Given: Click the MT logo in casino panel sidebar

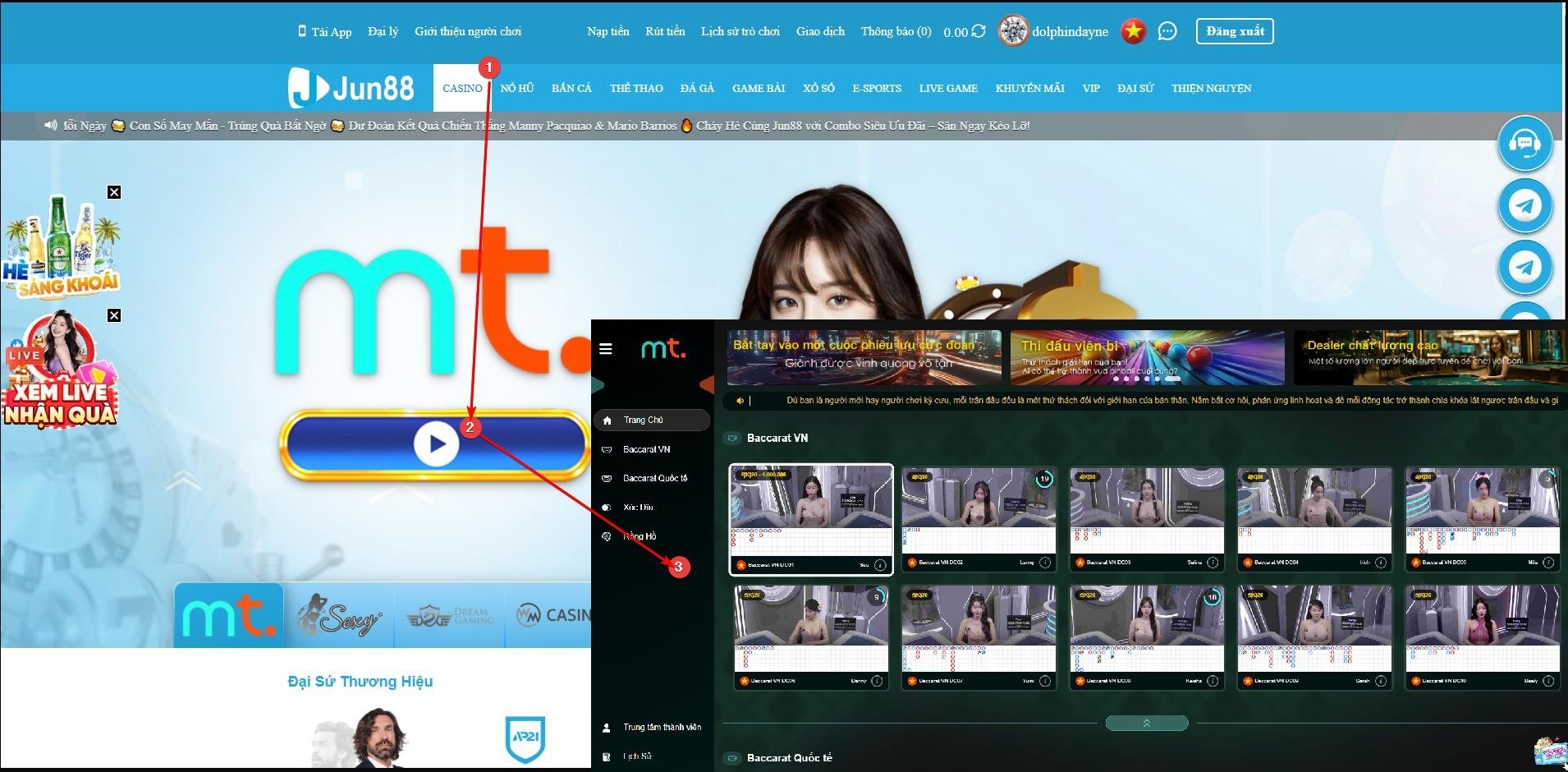Looking at the screenshot, I should pos(663,349).
